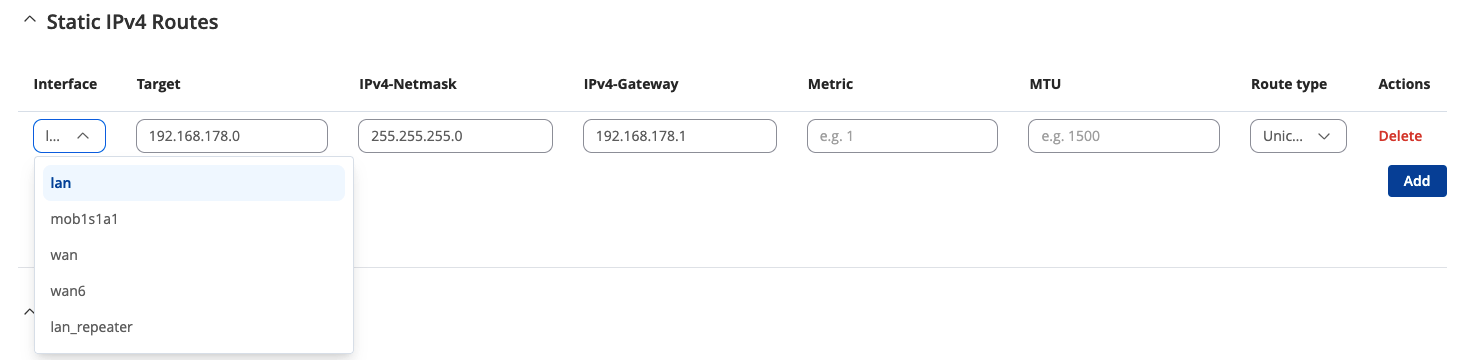Click the Interface column header

click(65, 84)
